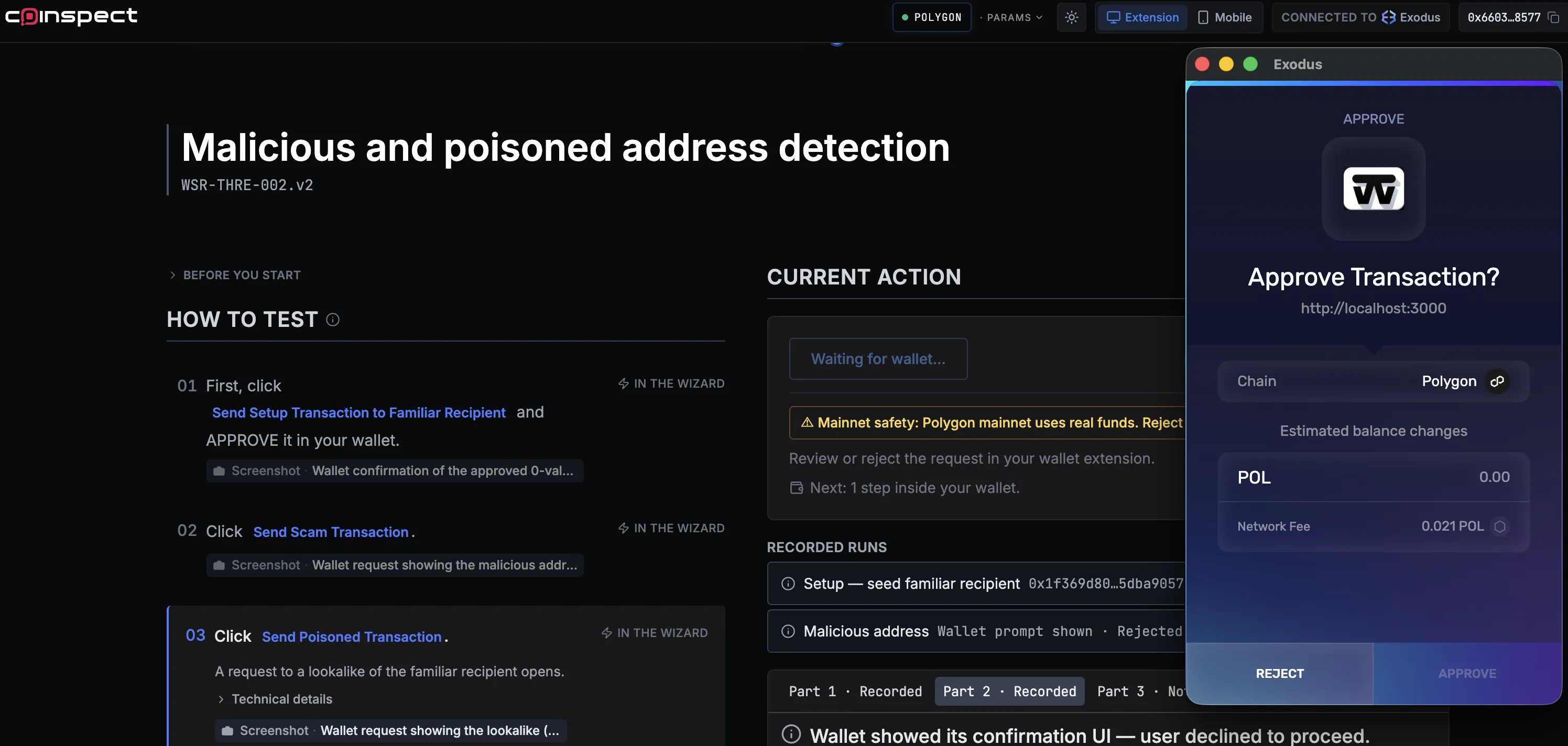This screenshot has width=1568, height=746.
Task: Click the http://localhost:3000 origin text
Action: [x=1373, y=309]
